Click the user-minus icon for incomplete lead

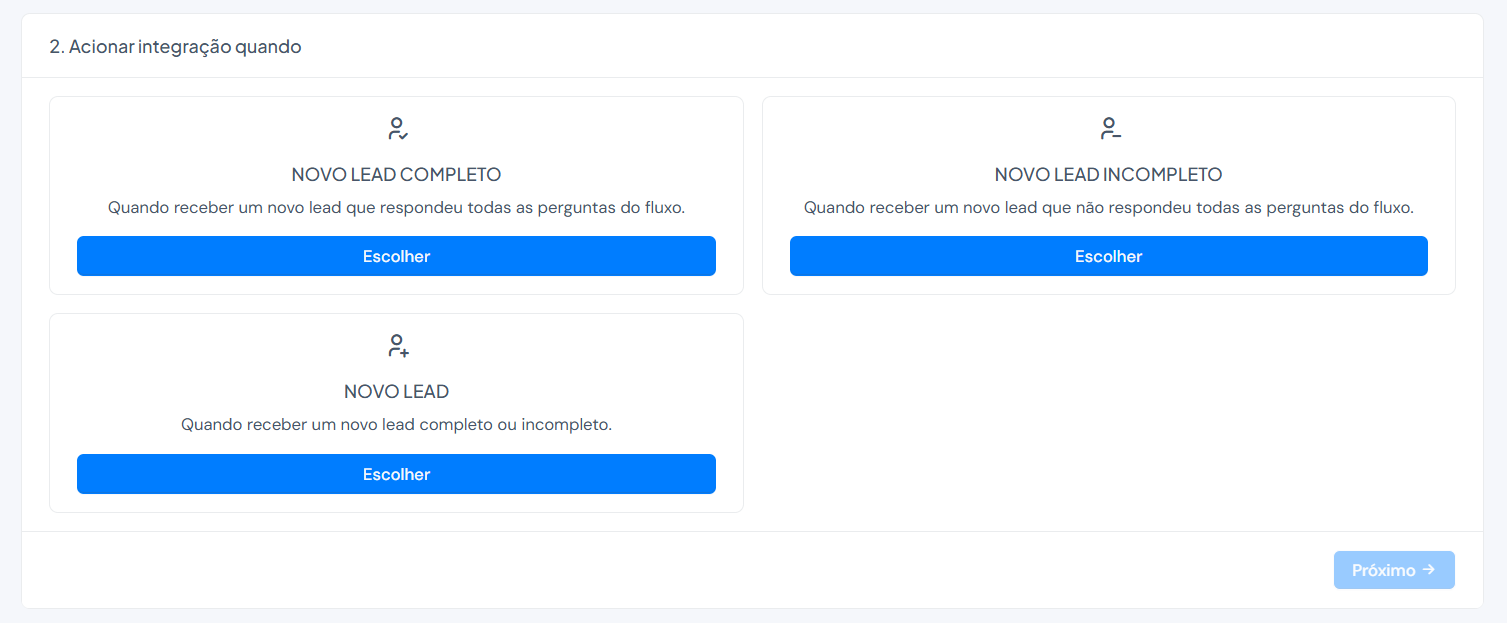point(1109,128)
